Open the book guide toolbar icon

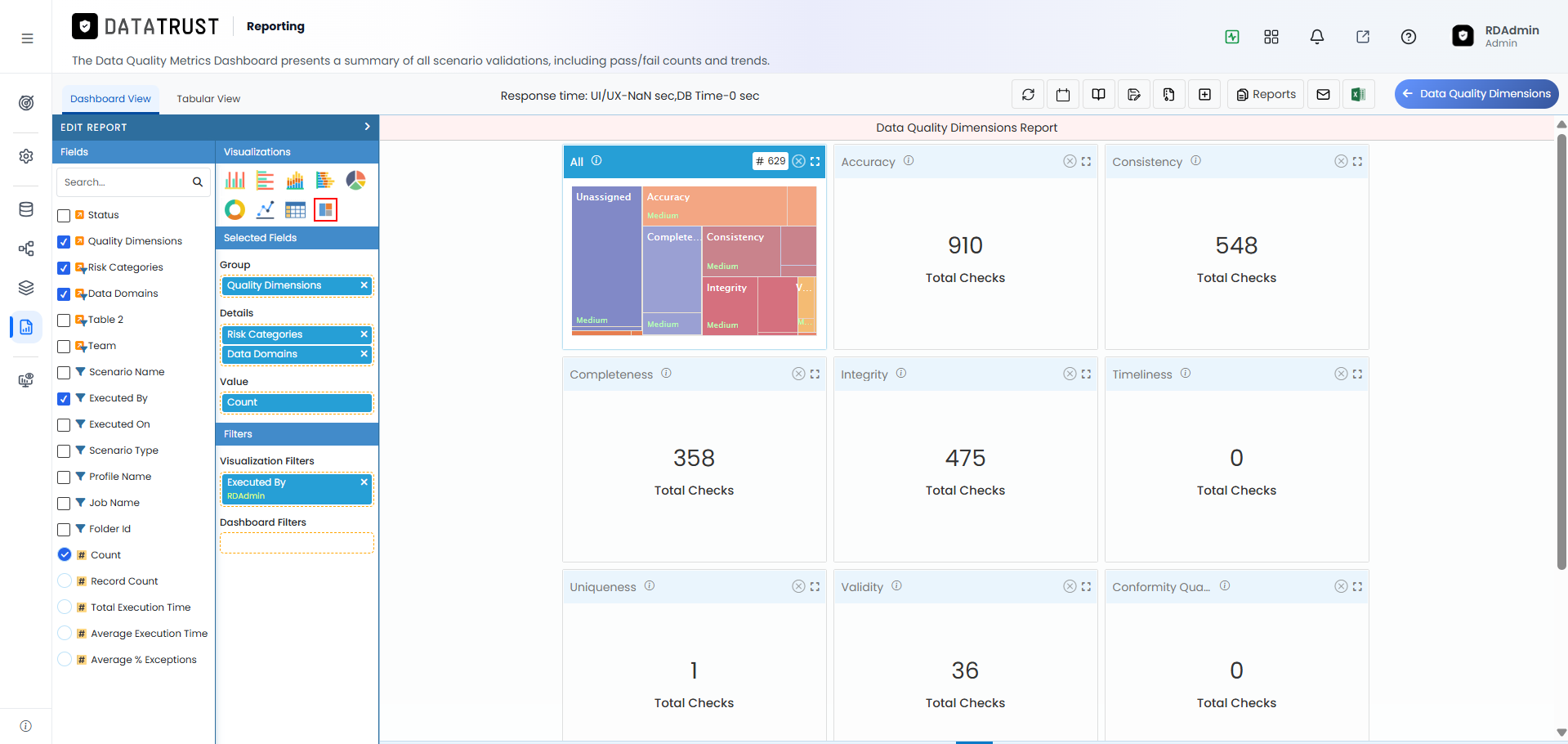(1099, 95)
